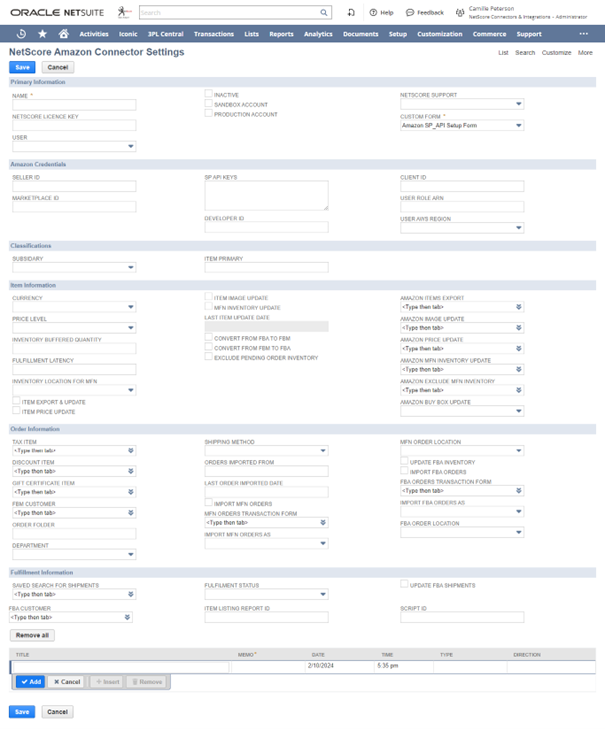Screen dimensions: 605x730
Task: Click the SP API Keys text area
Action: [x=266, y=196]
